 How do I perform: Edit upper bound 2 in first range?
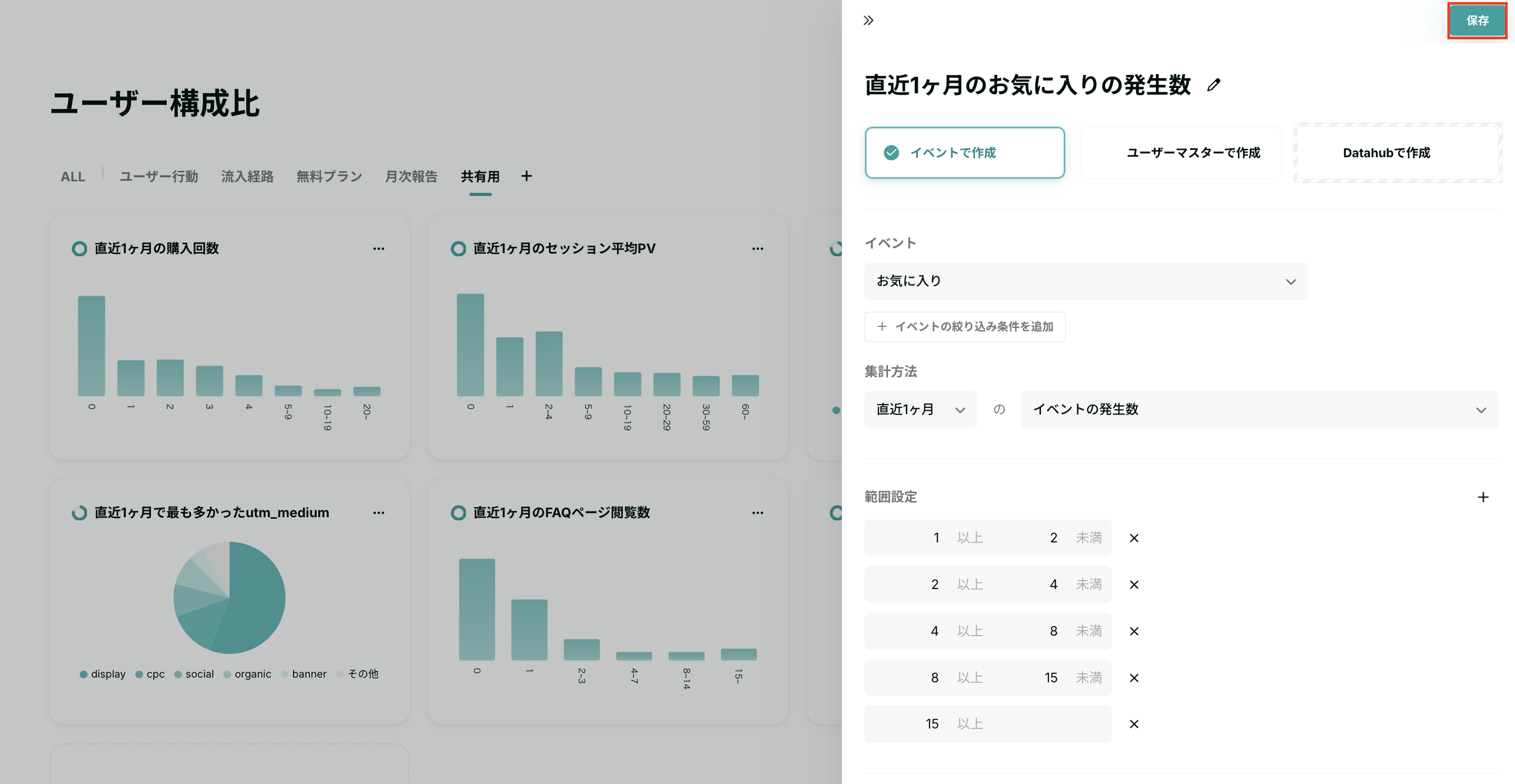click(x=1053, y=538)
